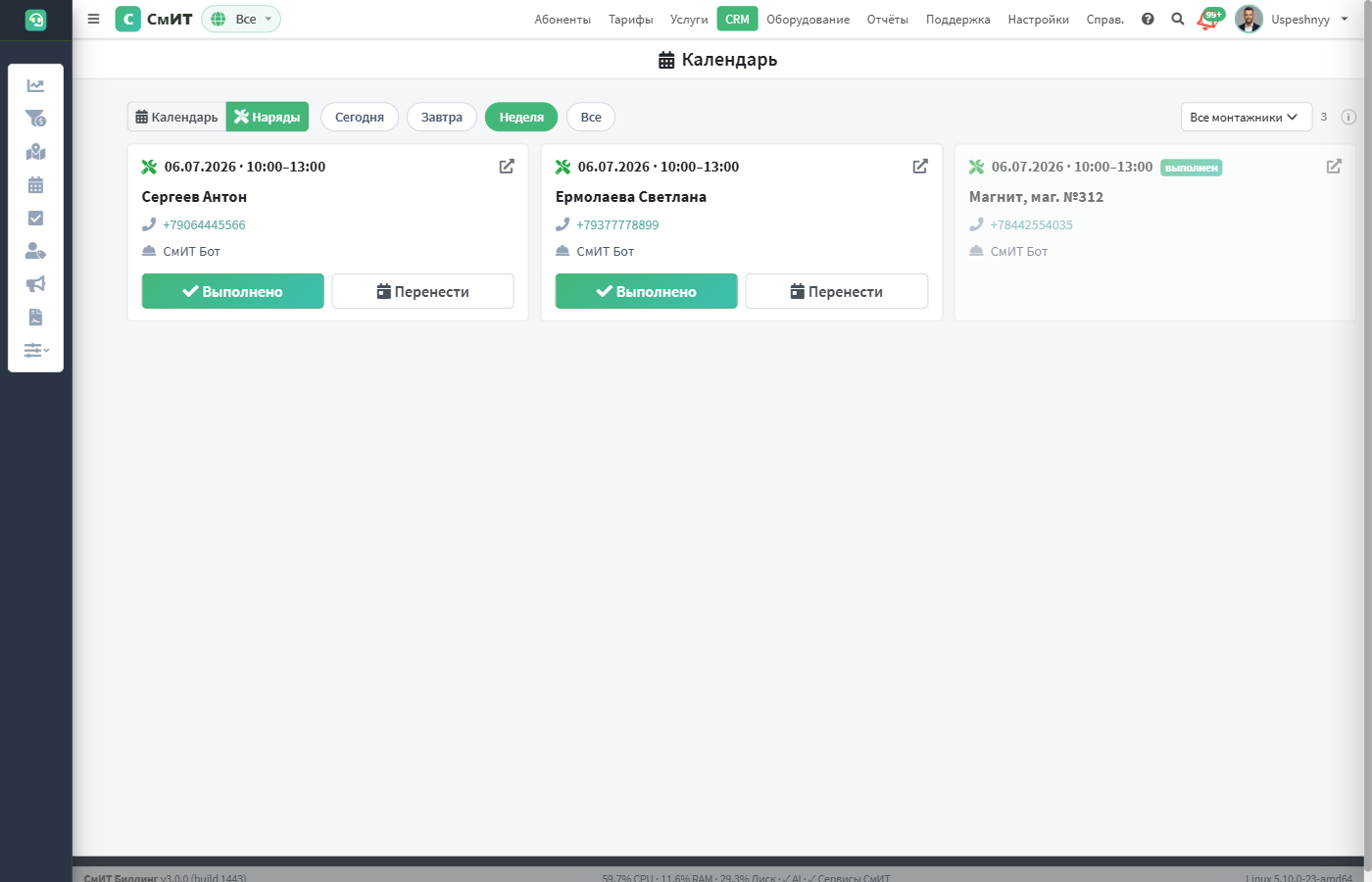Open the megaphone icon in sidebar
Viewport: 1372px width, 882px height.
[35, 284]
